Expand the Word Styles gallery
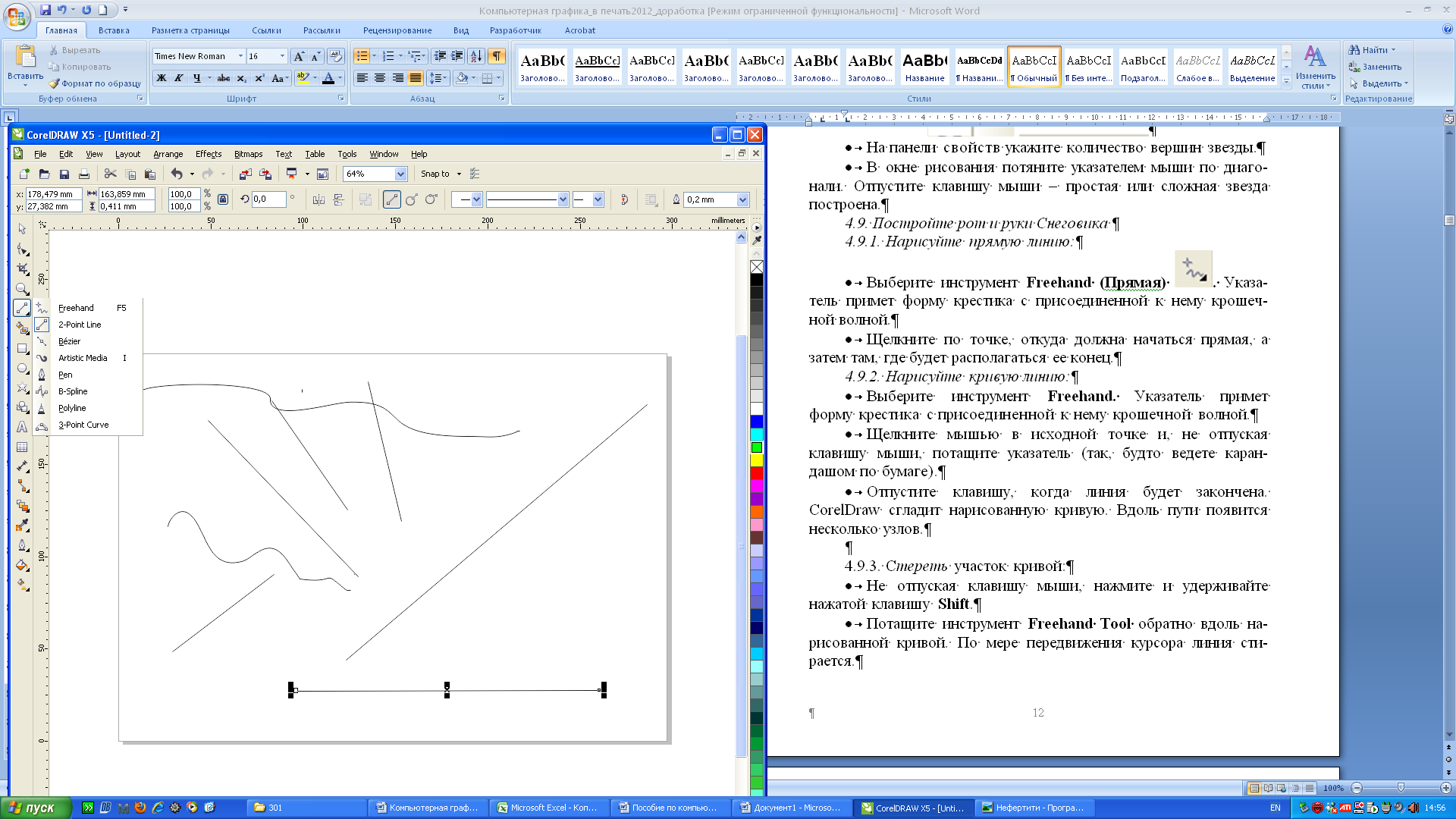 coord(1286,82)
